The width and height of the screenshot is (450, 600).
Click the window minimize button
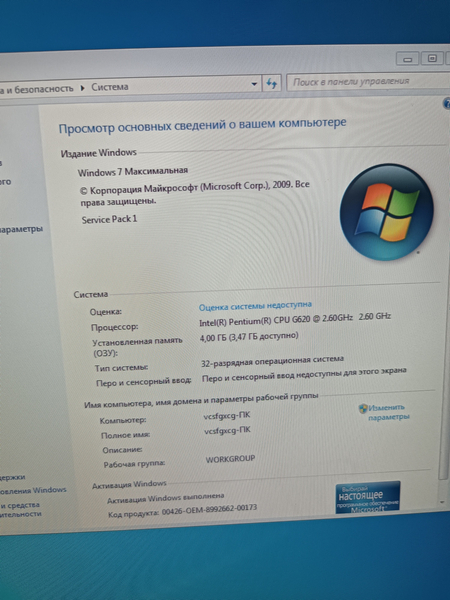pyautogui.click(x=408, y=59)
